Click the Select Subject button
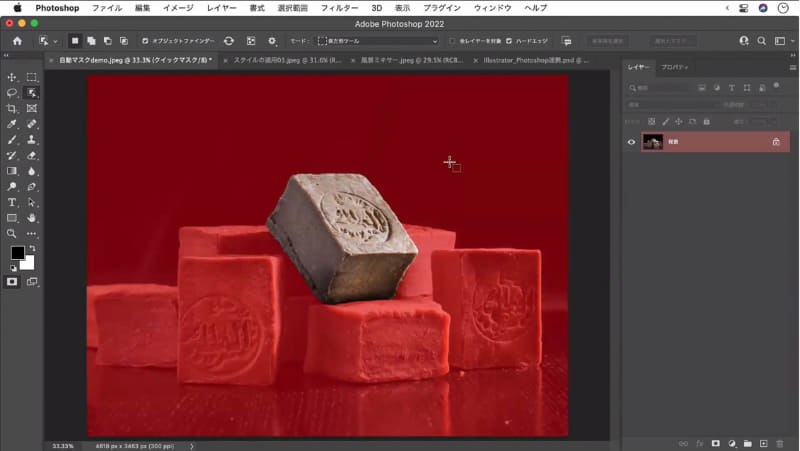 point(607,41)
